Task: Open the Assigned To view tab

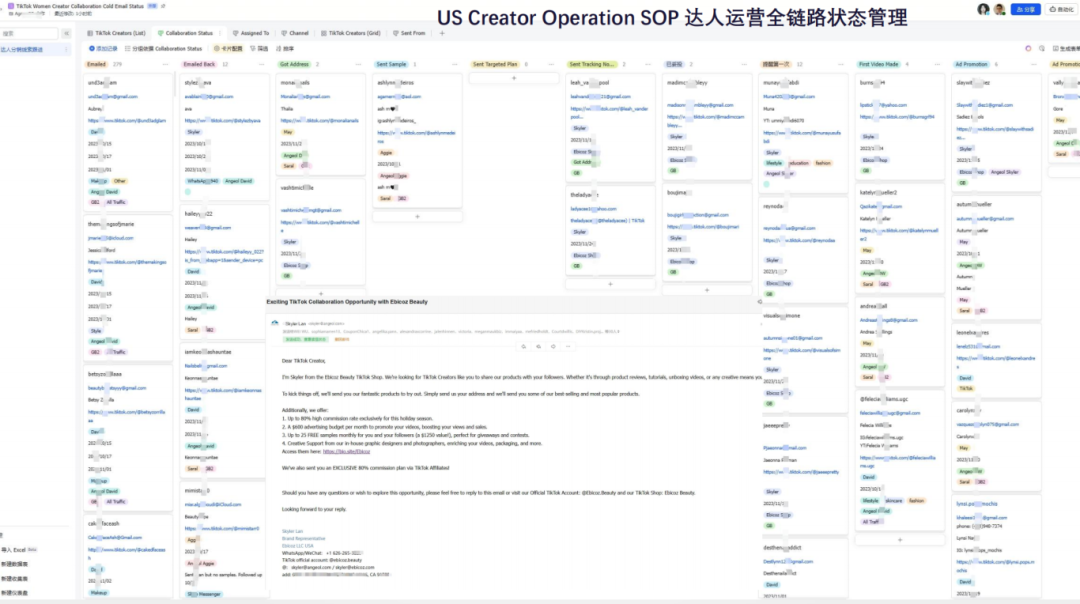Action: click(x=251, y=33)
